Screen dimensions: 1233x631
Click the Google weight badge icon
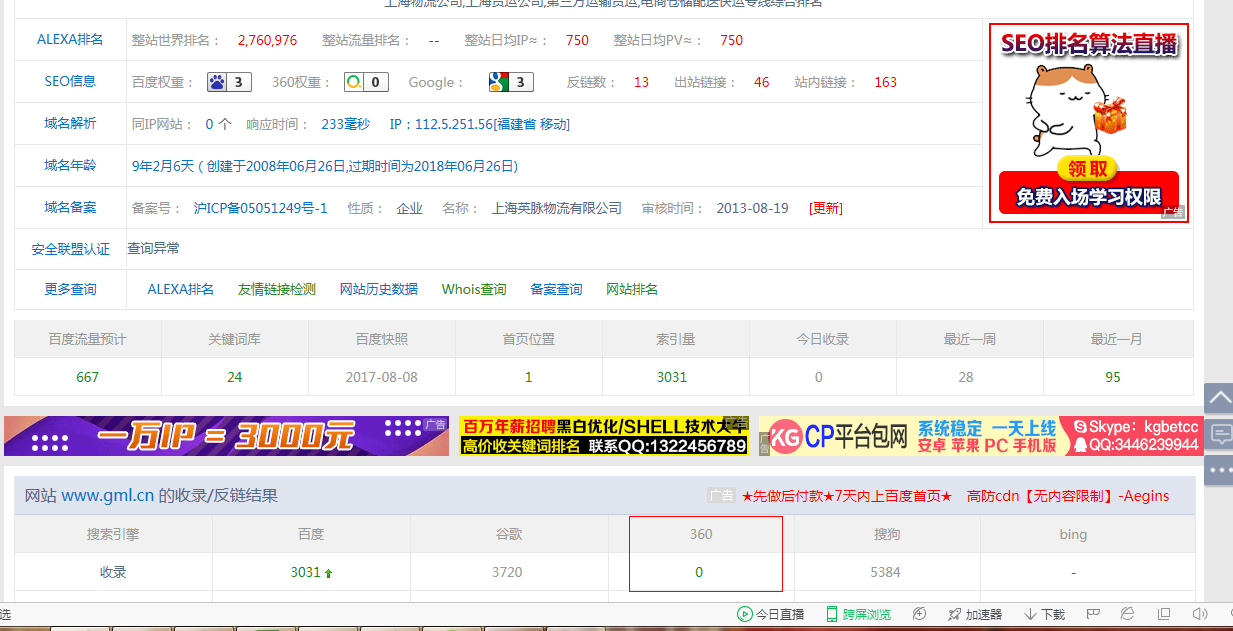[511, 82]
